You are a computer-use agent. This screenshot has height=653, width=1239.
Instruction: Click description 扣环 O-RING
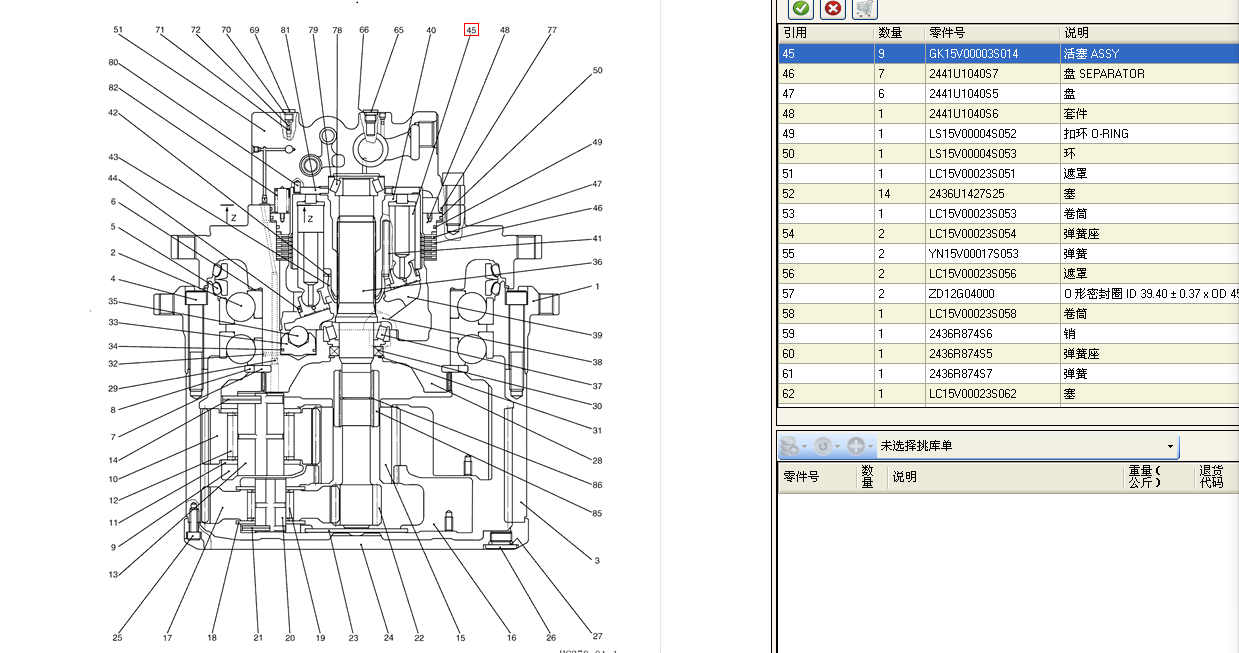[x=1096, y=134]
